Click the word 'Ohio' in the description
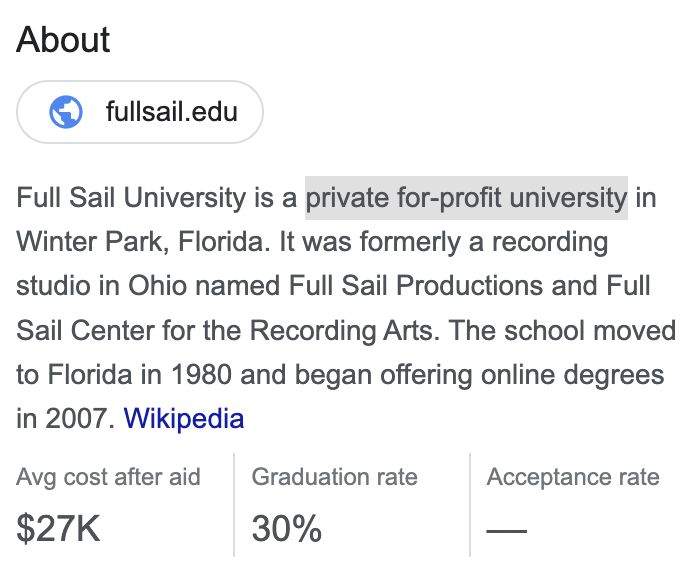 (157, 285)
